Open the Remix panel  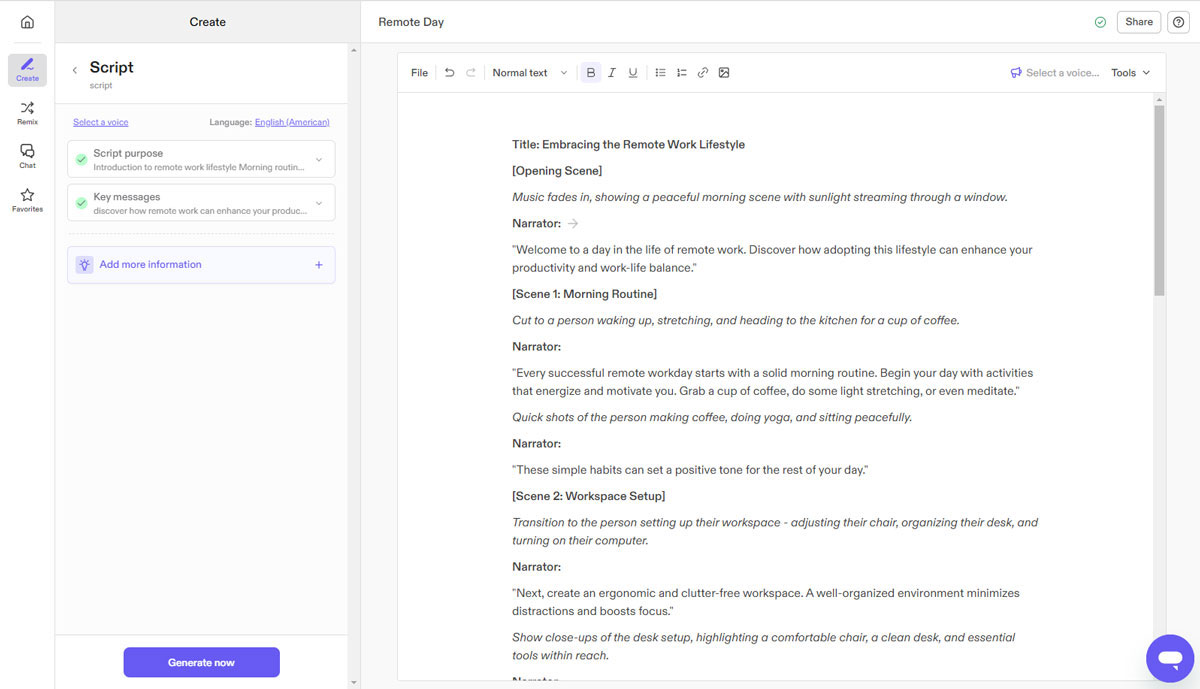coord(27,112)
